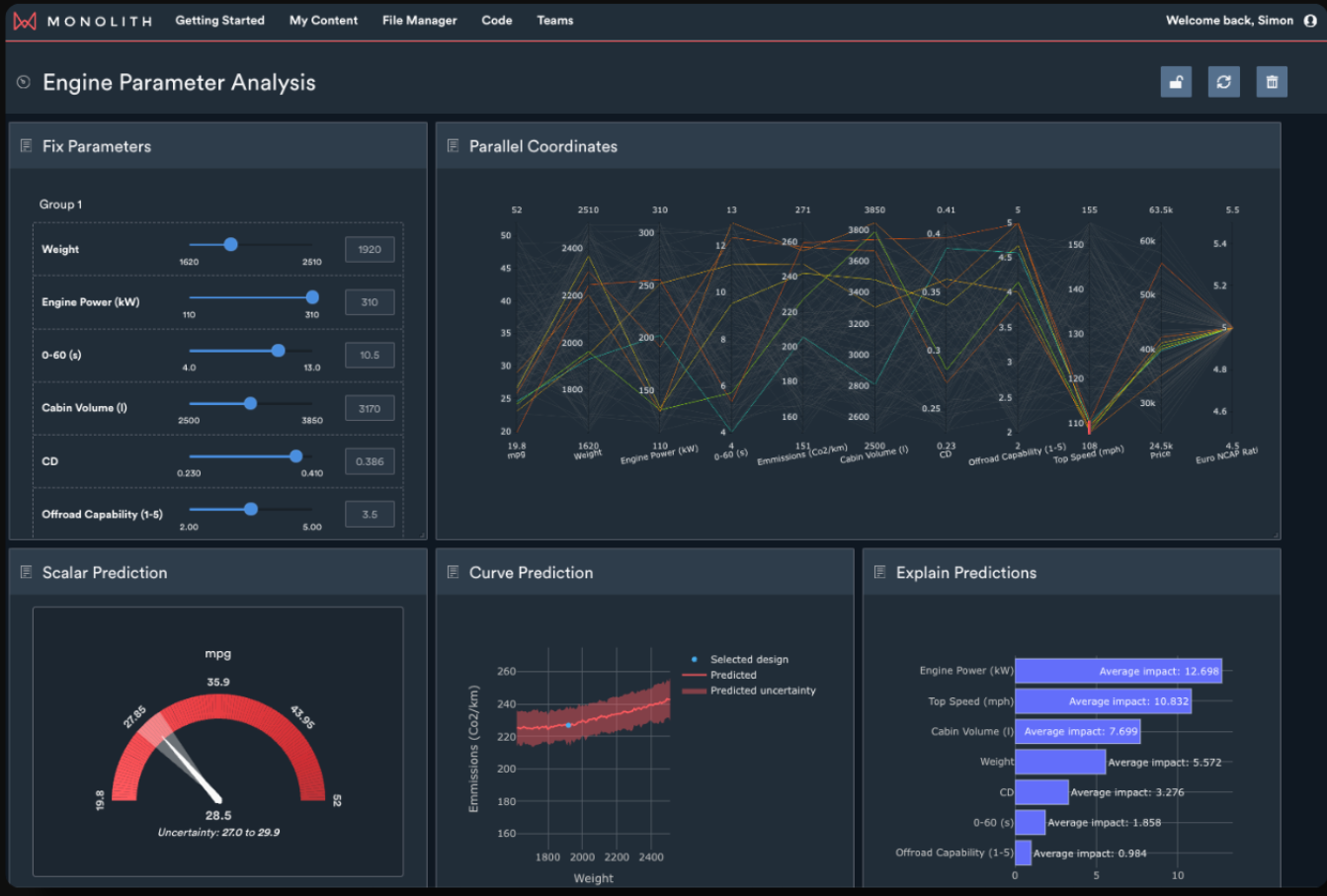Open the My Content menu
Viewport: 1327px width, 896px height.
[x=323, y=20]
